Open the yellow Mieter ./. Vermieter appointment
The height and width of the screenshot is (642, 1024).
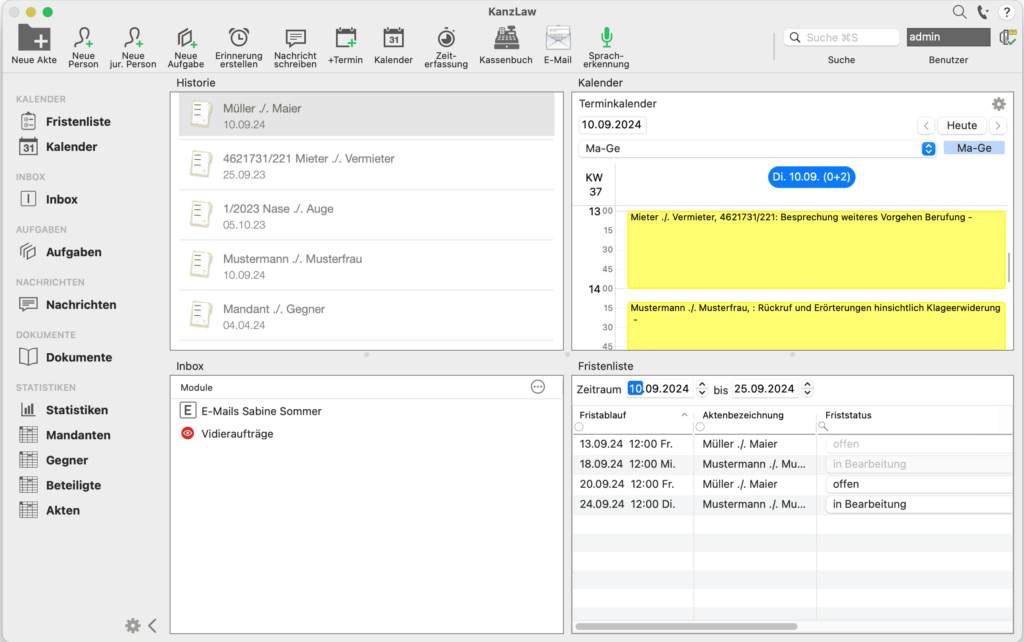816,249
